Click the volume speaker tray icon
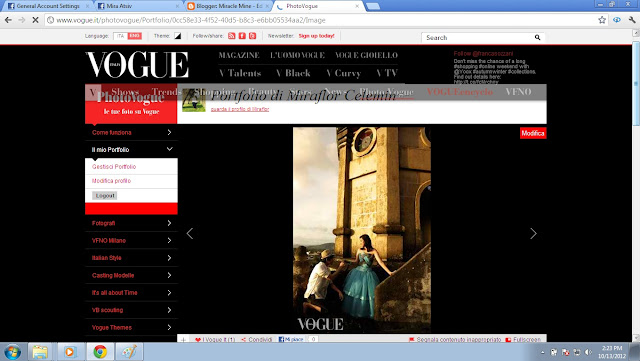Screen dimensions: 640x361 (x=588, y=352)
